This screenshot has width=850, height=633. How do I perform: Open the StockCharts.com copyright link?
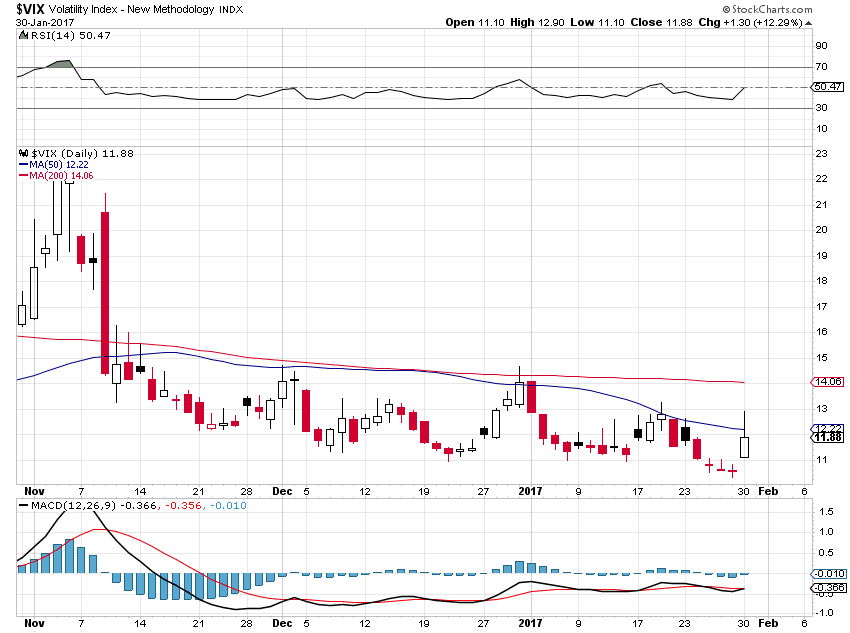767,8
